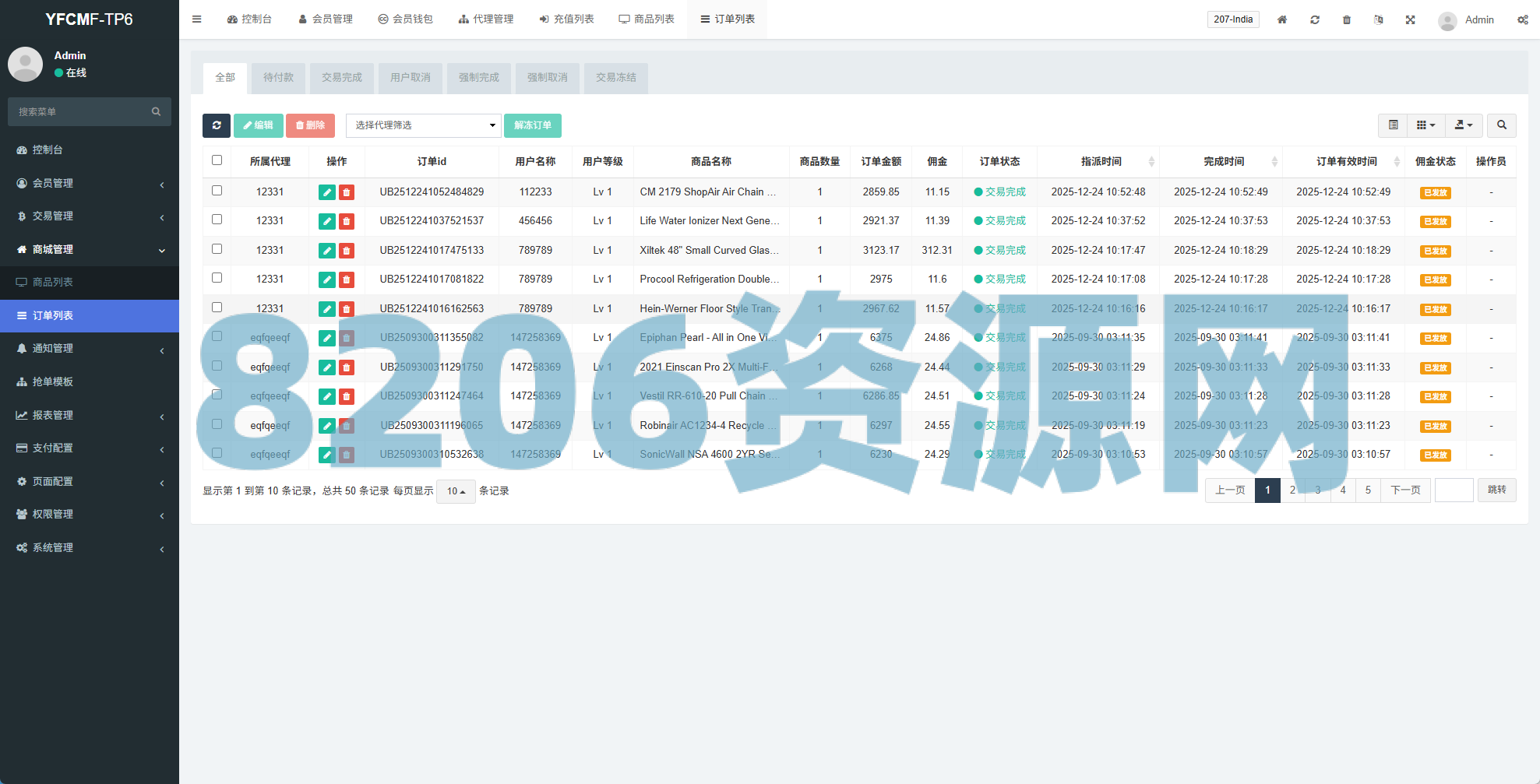
Task: Go to page 4 of orders
Action: (x=1342, y=490)
